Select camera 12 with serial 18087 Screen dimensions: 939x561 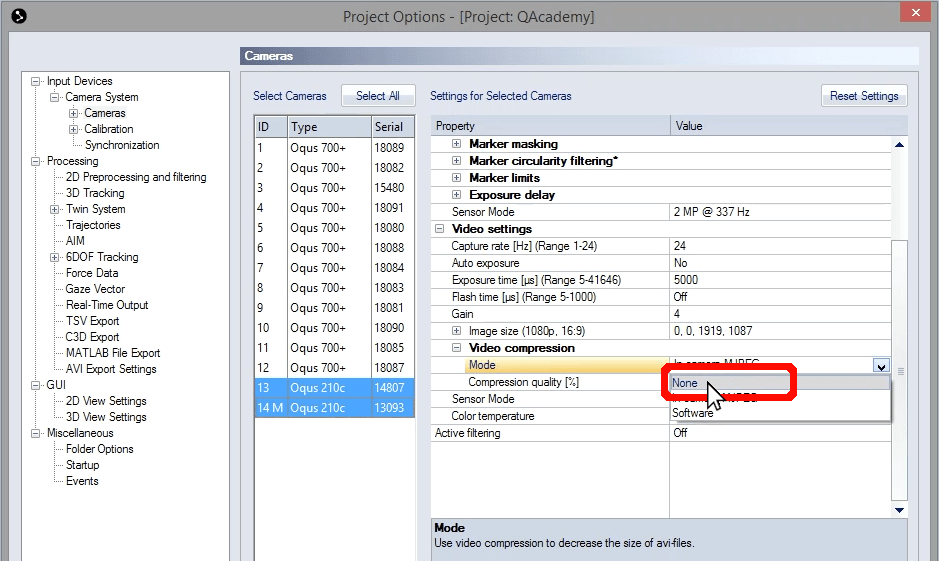334,368
